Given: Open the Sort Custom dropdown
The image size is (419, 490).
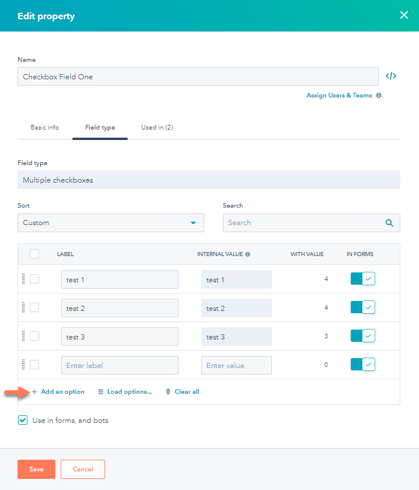Looking at the screenshot, I should pos(111,223).
